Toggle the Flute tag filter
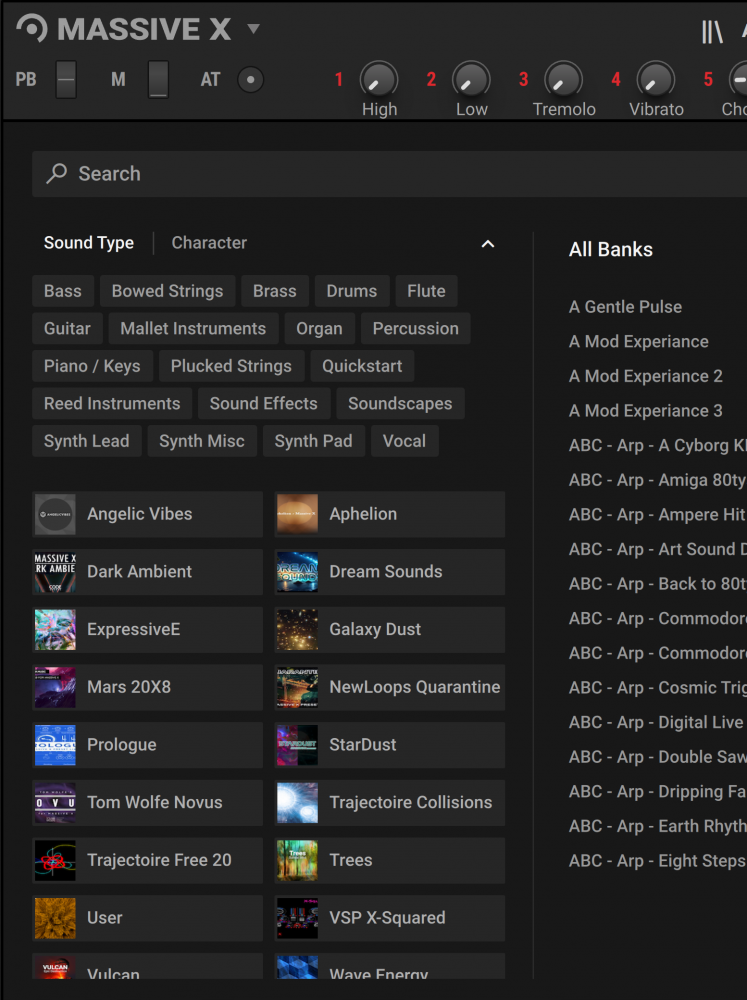 tap(426, 291)
